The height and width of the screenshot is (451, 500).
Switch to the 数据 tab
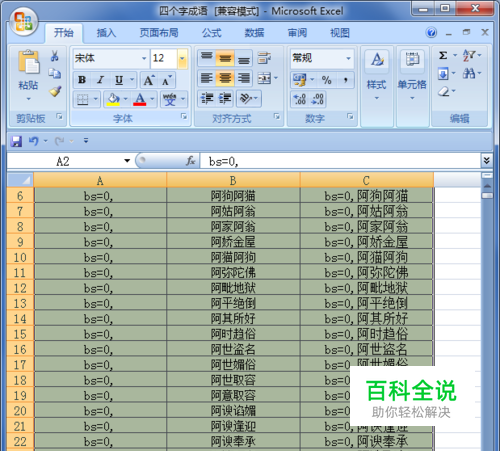(254, 33)
